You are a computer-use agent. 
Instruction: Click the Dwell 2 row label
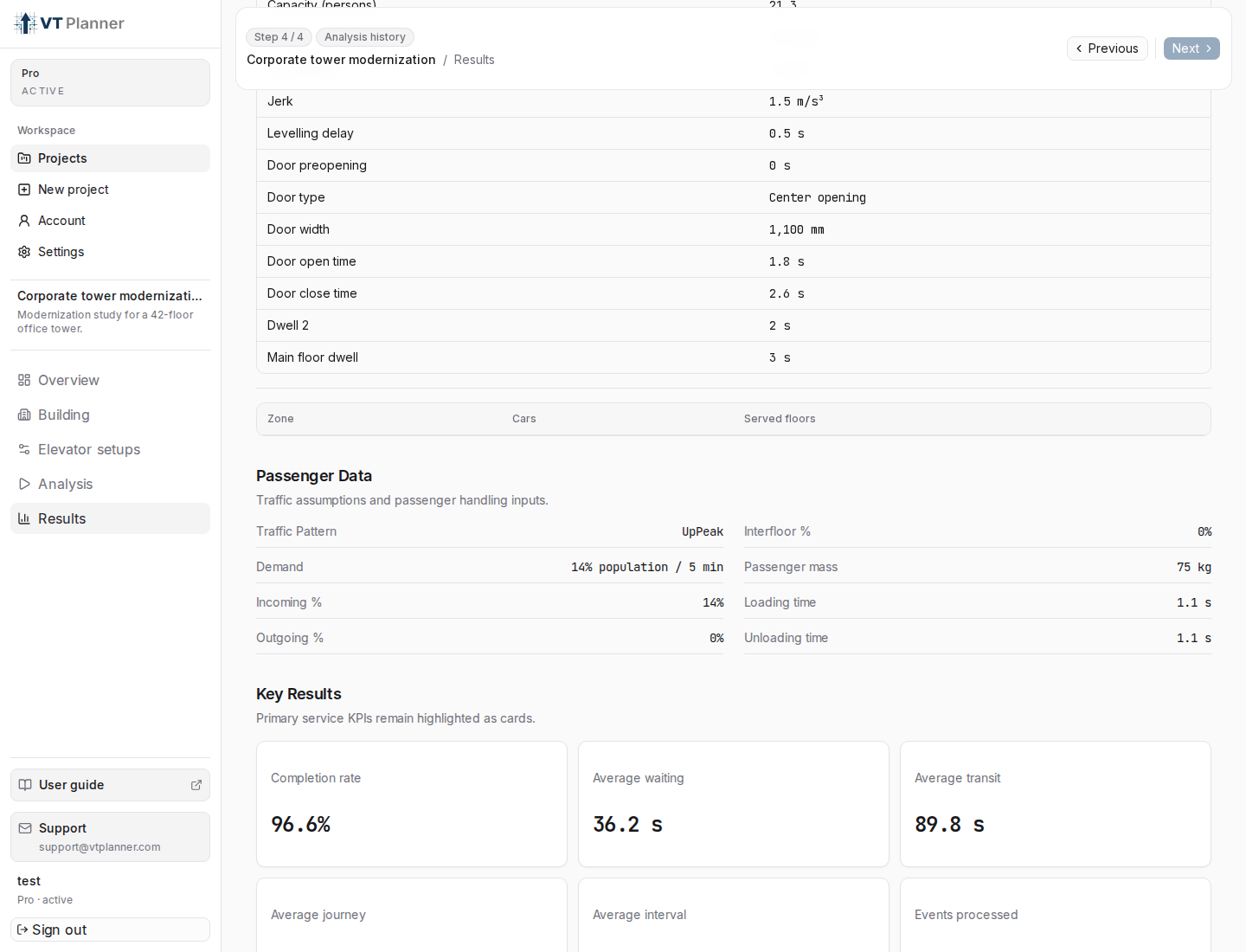(288, 325)
